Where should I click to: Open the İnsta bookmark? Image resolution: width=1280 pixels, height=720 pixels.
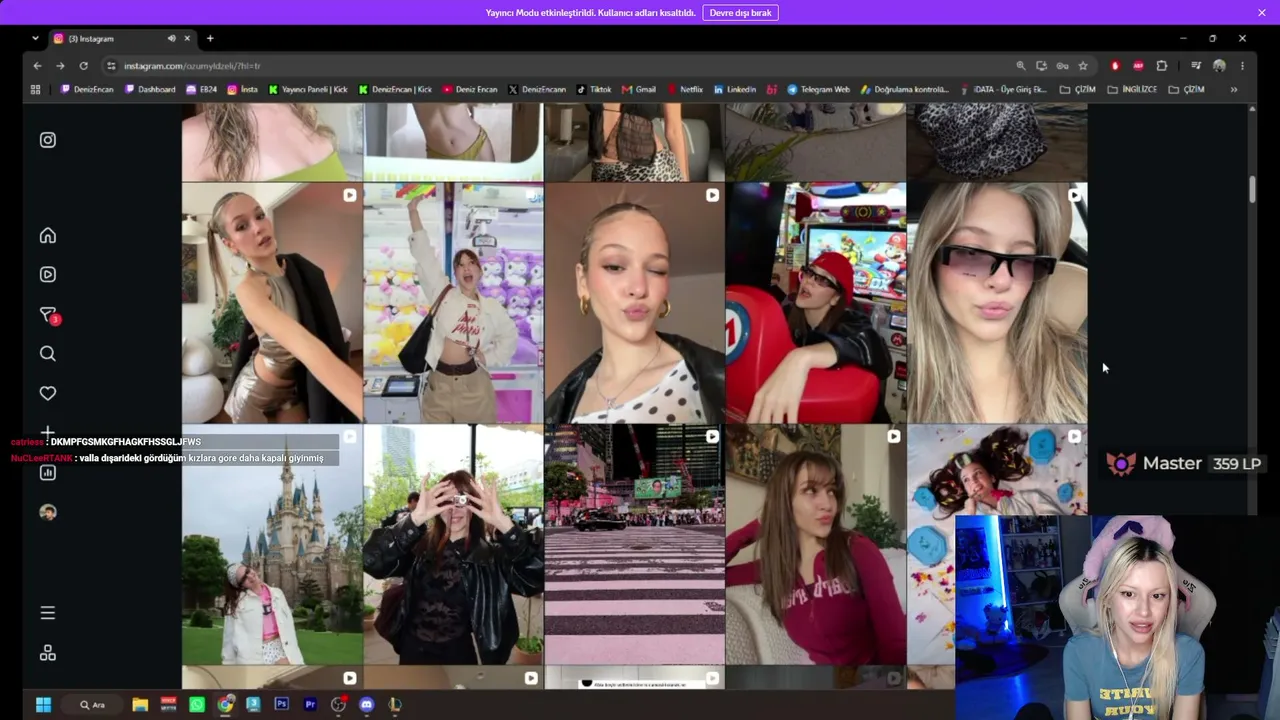pos(243,89)
